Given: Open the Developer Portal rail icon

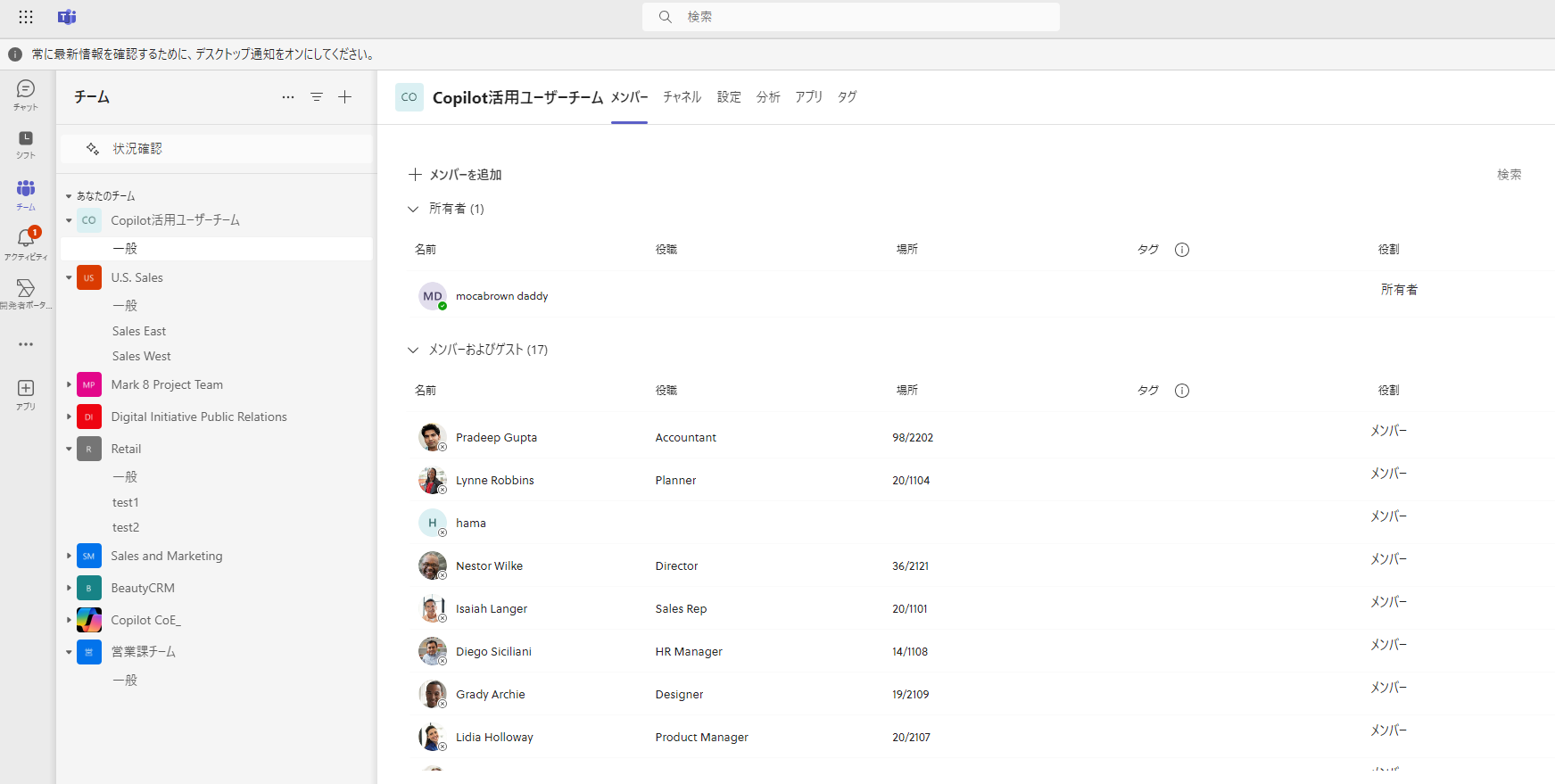Looking at the screenshot, I should coord(26,293).
